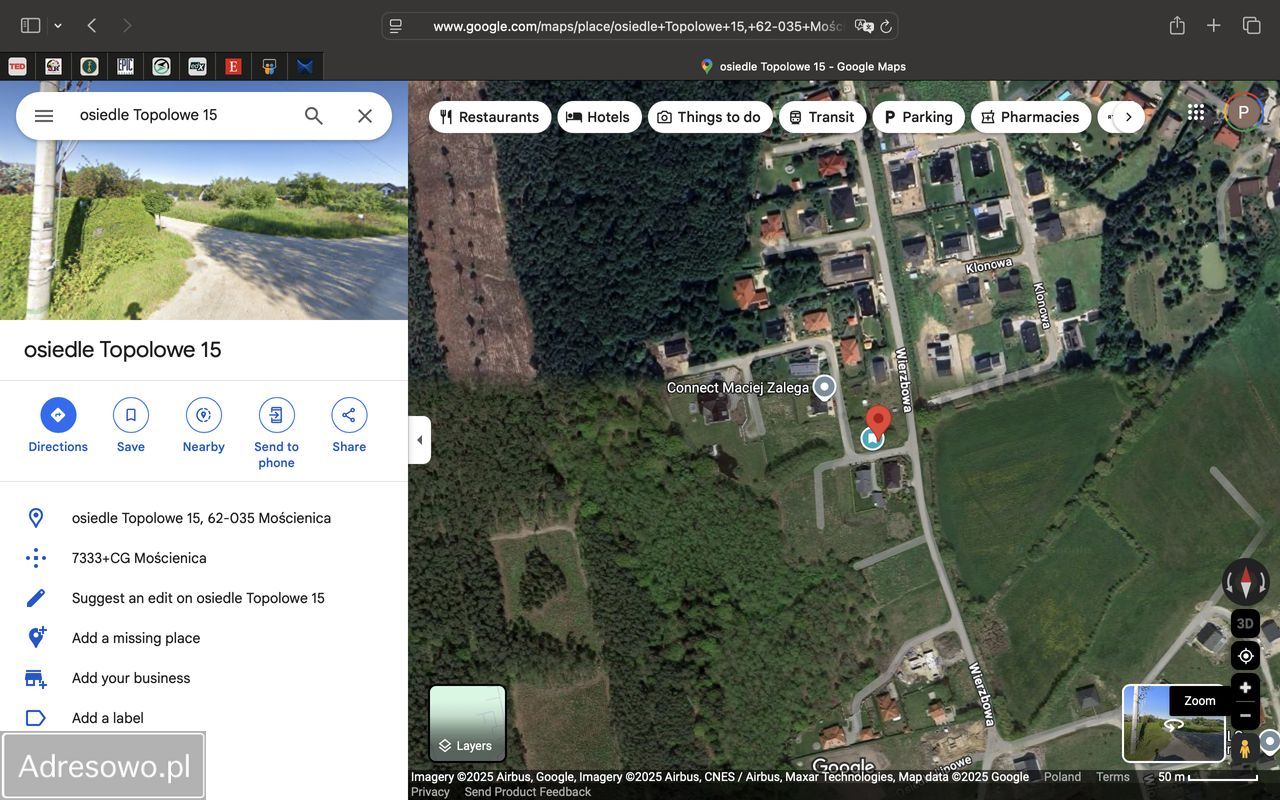Select Add your business
The height and width of the screenshot is (800, 1280).
(x=204, y=678)
